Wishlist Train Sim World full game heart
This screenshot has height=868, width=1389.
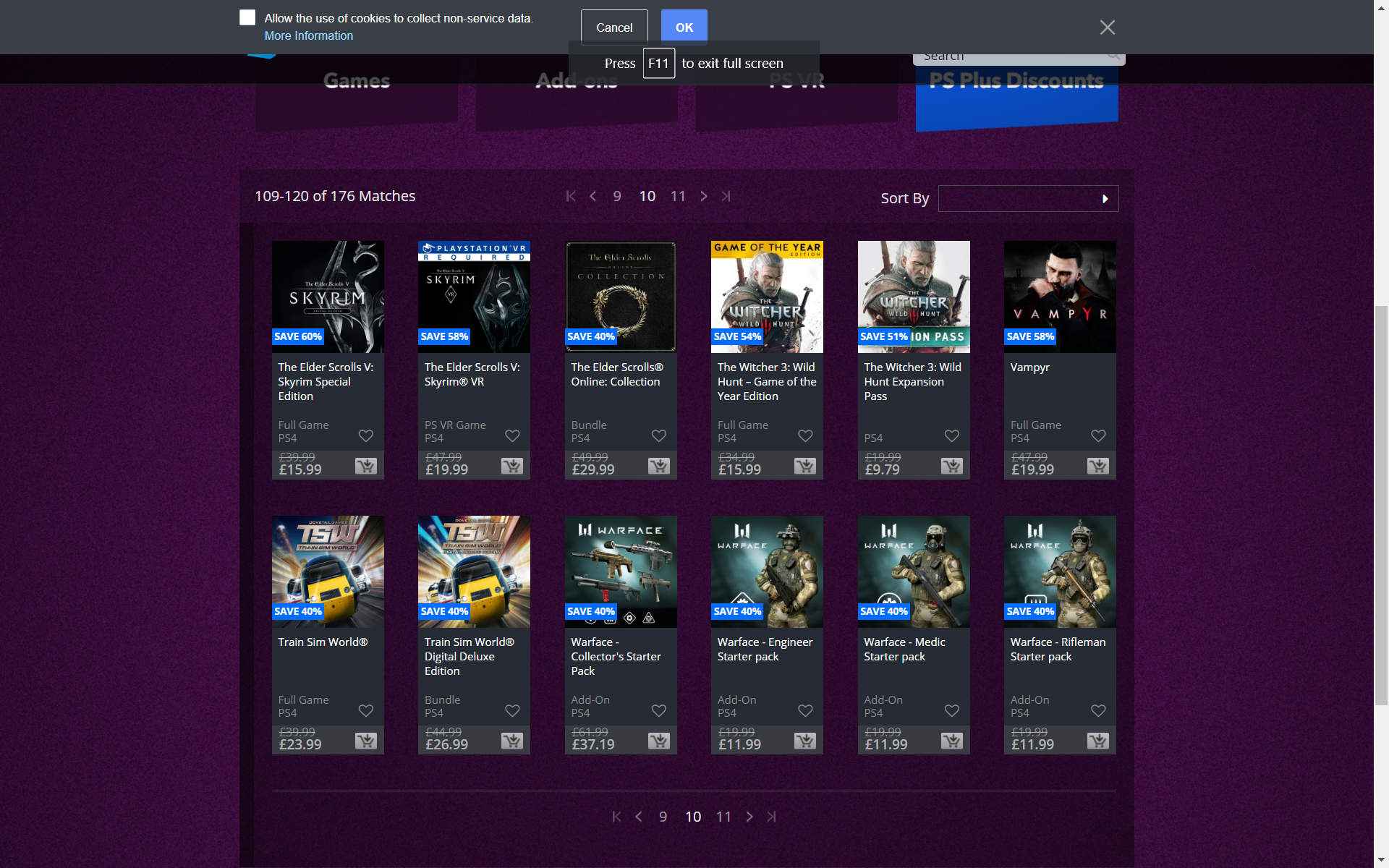(x=366, y=710)
